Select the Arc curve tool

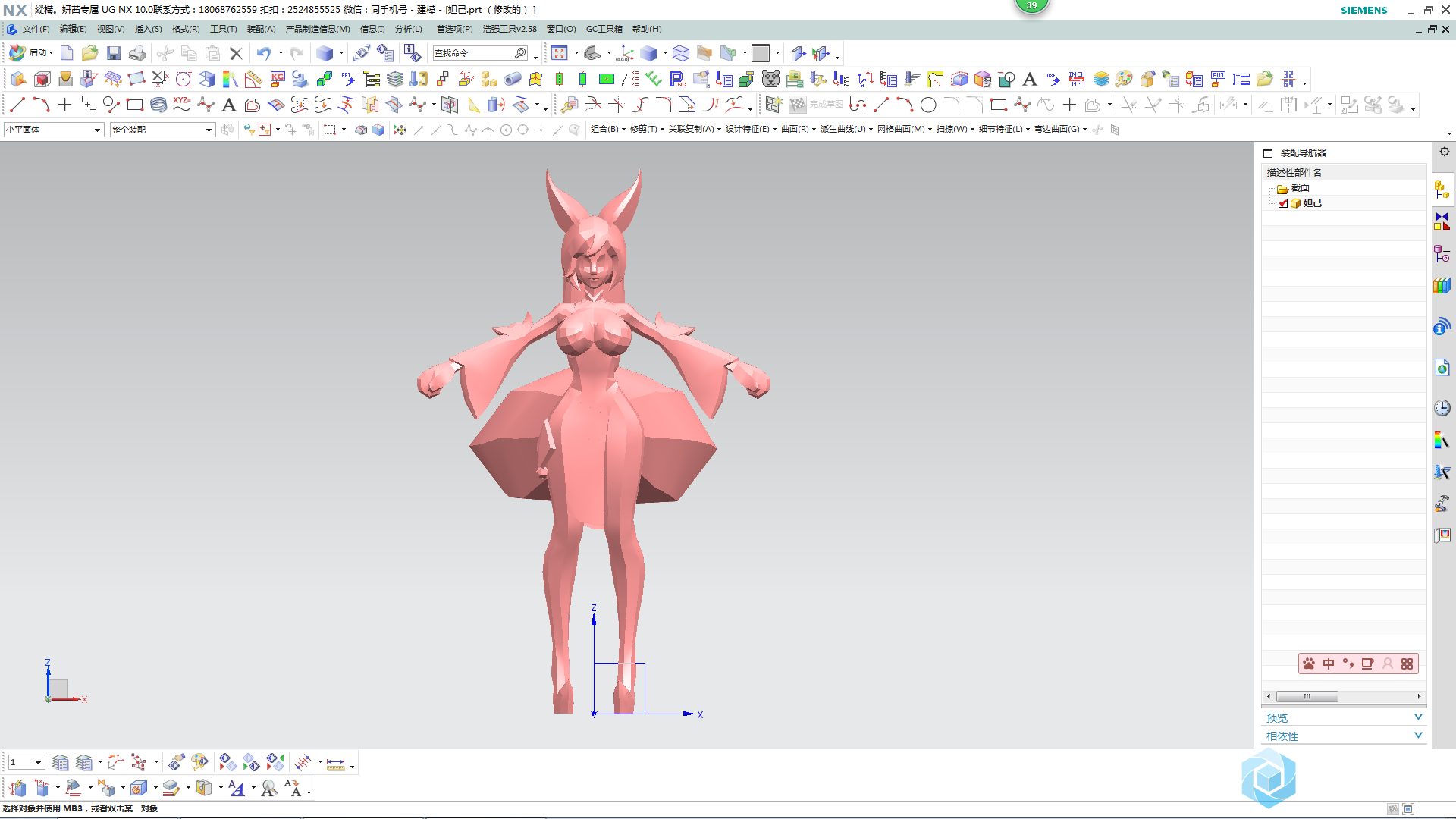41,105
